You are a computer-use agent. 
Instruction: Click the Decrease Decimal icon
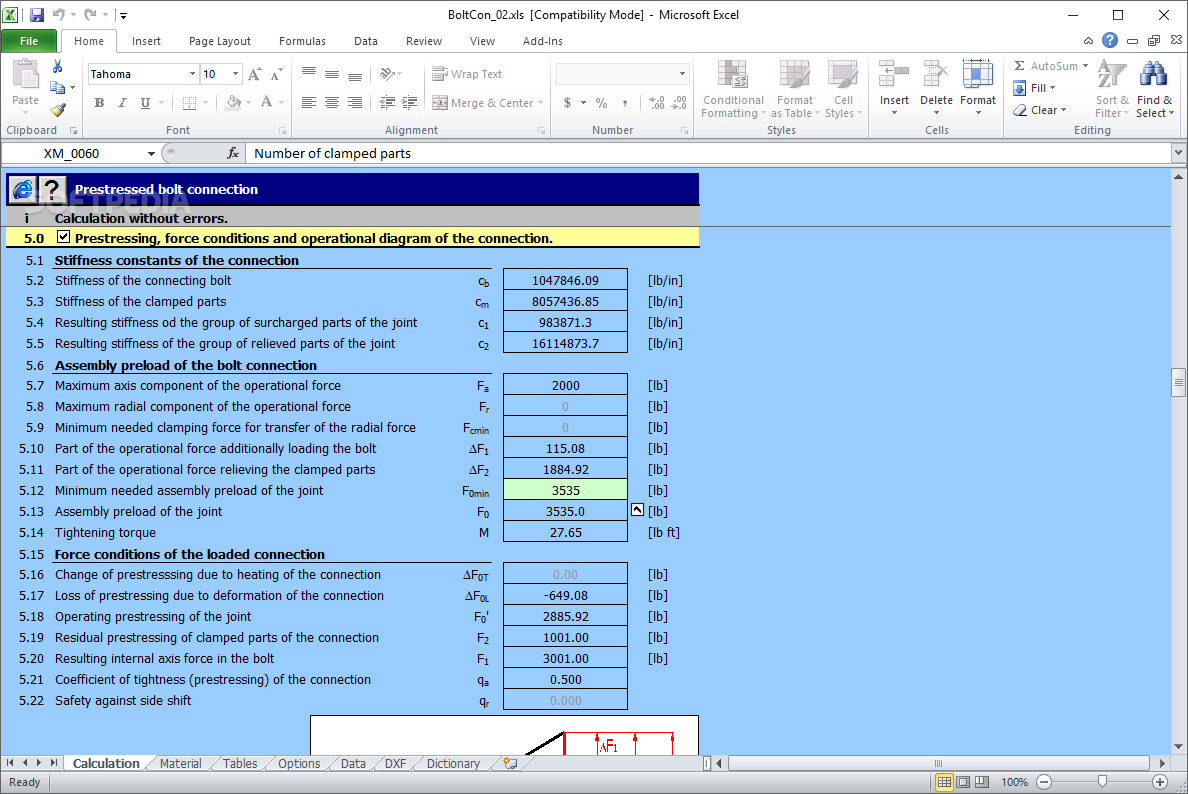[680, 102]
